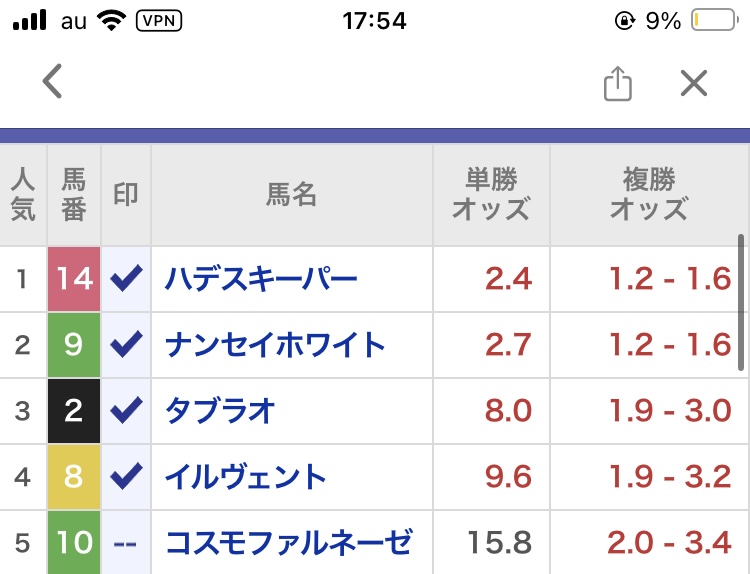The image size is (750, 574).
Task: Open the share sheet icon
Action: click(x=618, y=83)
